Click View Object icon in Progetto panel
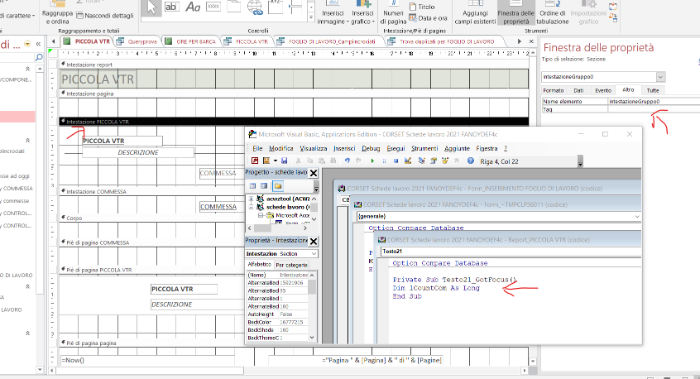This screenshot has height=379, width=700. coord(264,186)
